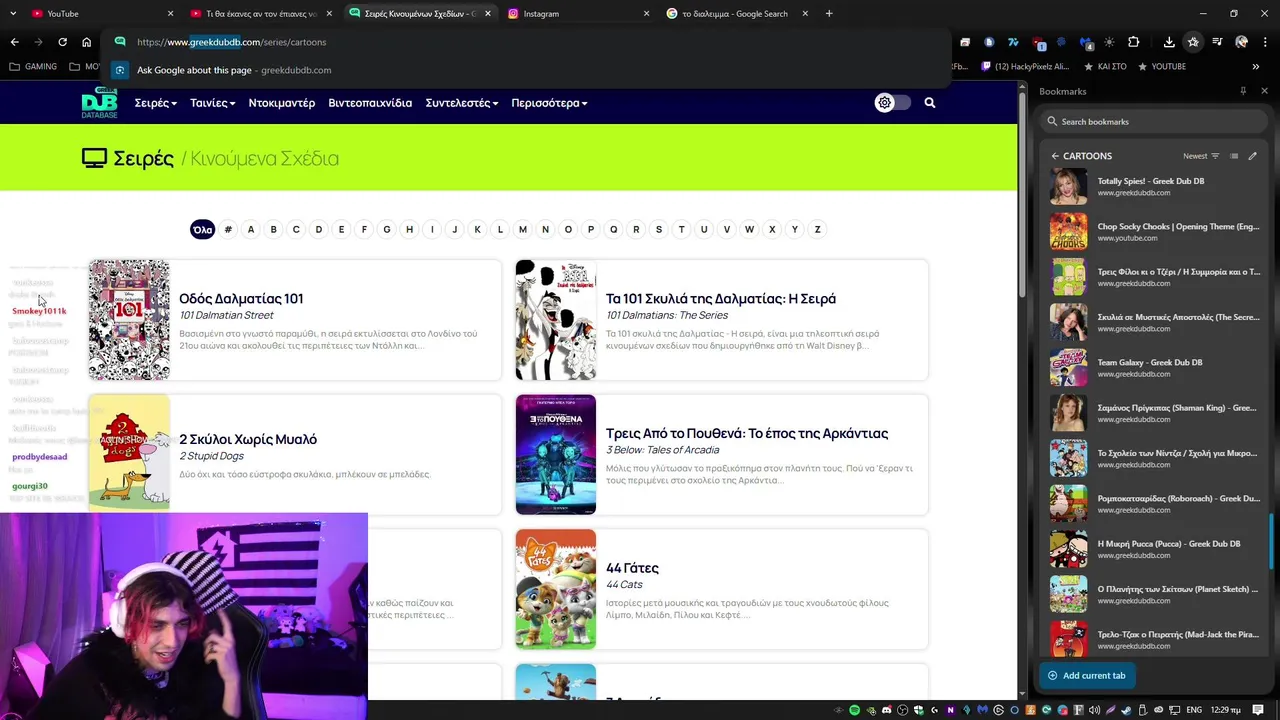The width and height of the screenshot is (1280, 720).
Task: Filter series by letter P
Action: pos(591,229)
